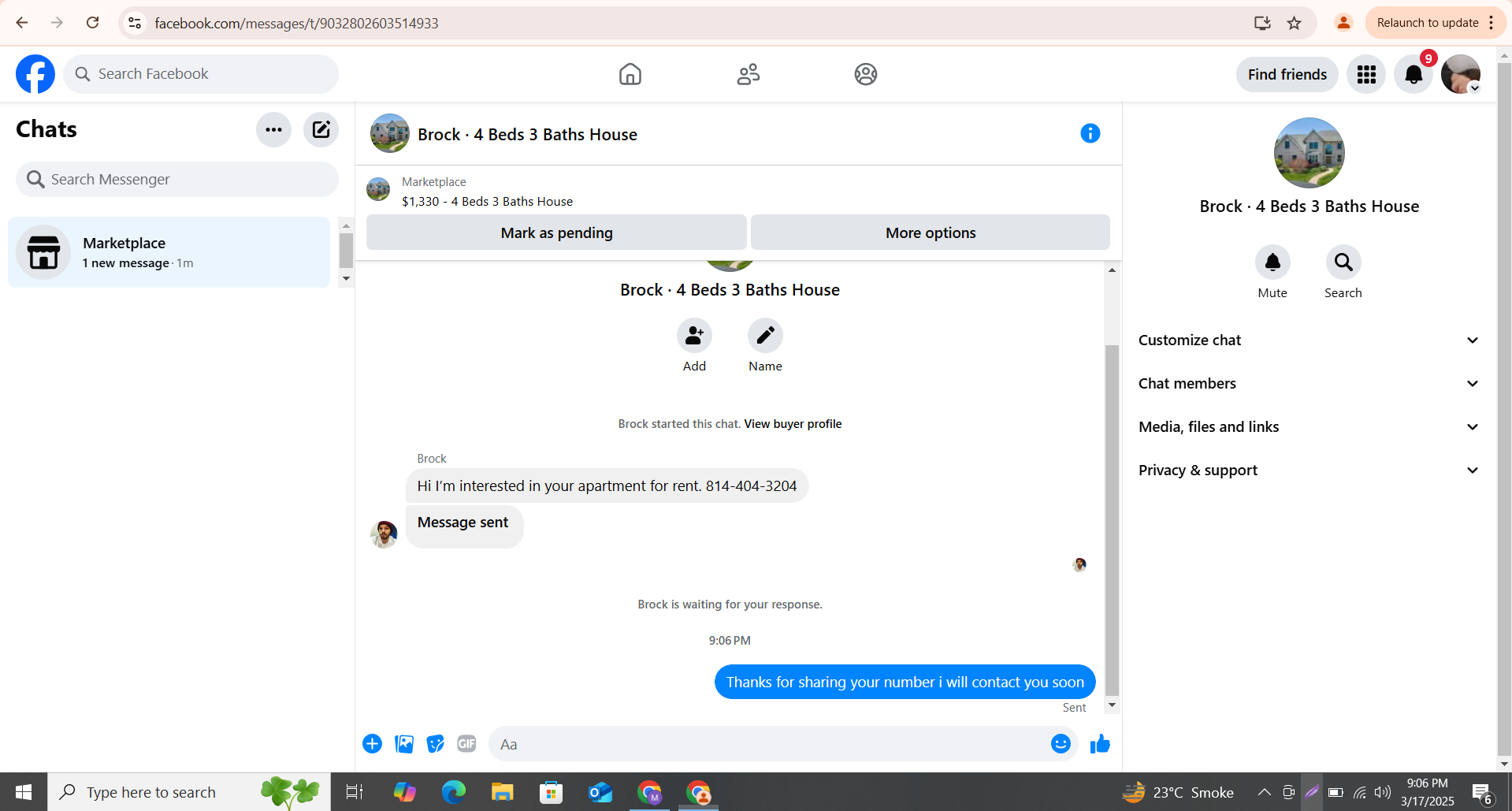This screenshot has height=811, width=1512.
Task: Open Microsoft Edge from the taskbar
Action: click(x=454, y=792)
